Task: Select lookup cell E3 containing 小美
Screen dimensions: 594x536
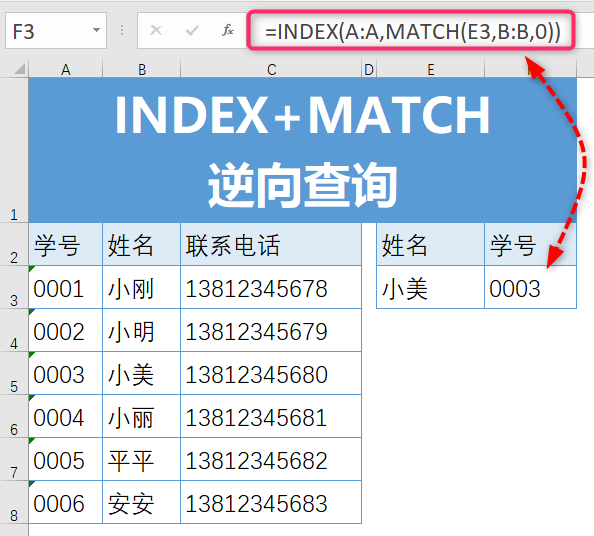Action: [x=430, y=287]
